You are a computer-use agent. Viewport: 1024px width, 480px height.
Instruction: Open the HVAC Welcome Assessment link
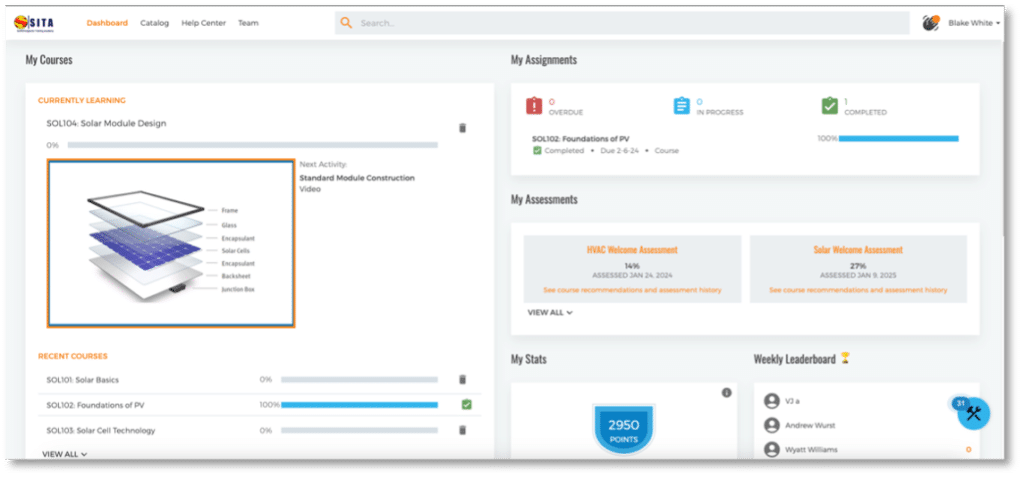(x=632, y=250)
